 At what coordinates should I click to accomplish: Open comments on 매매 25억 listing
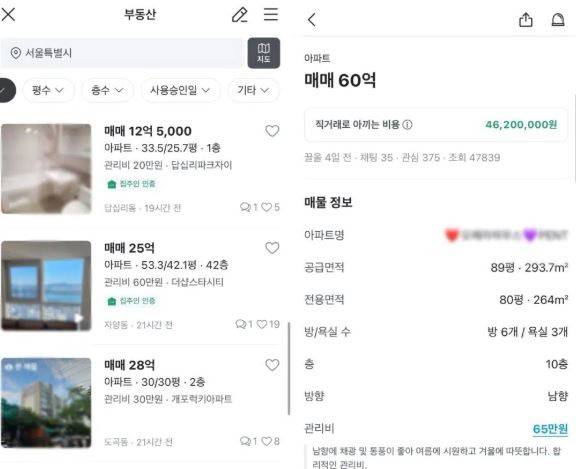pyautogui.click(x=241, y=324)
